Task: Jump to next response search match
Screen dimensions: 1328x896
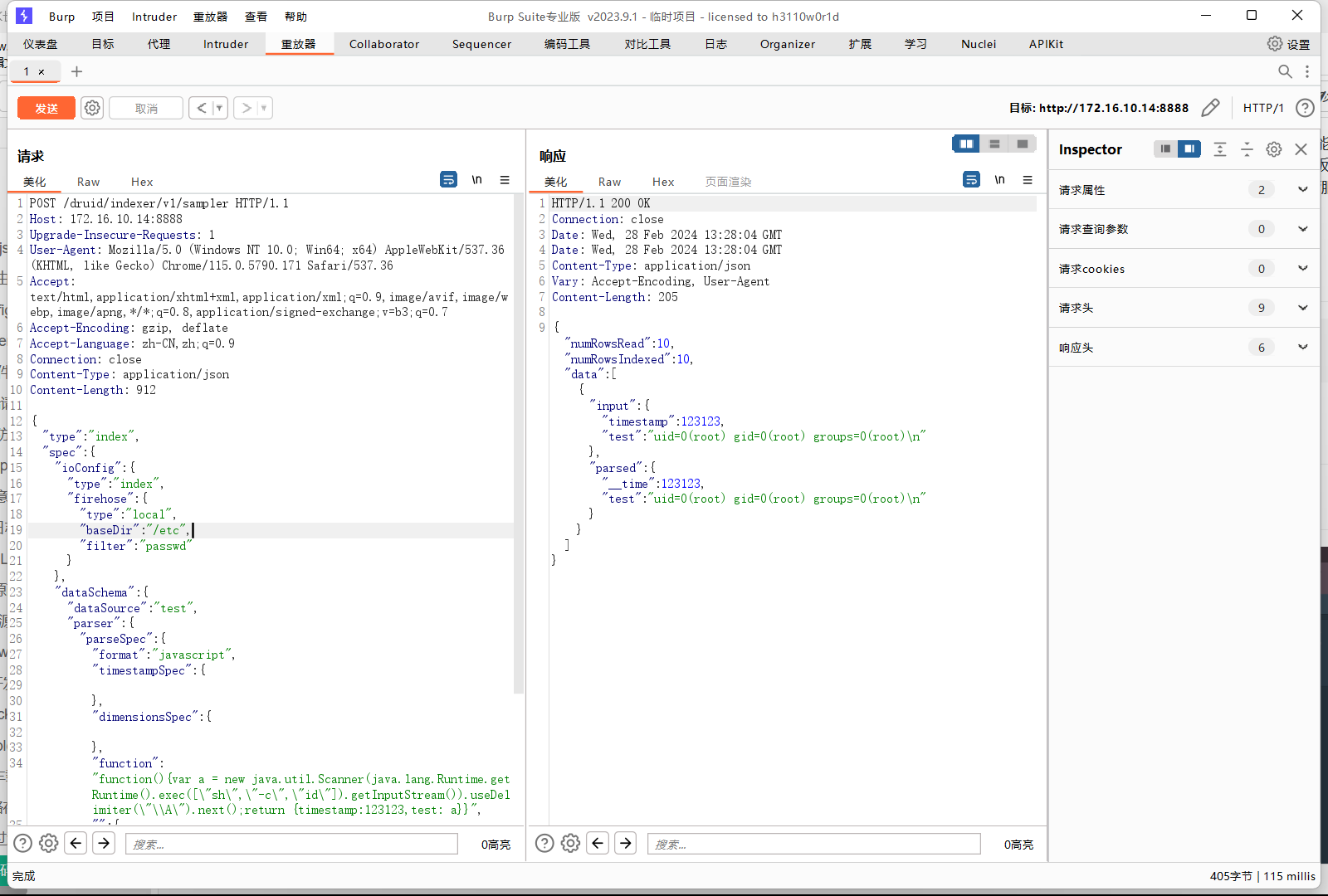Action: (625, 843)
